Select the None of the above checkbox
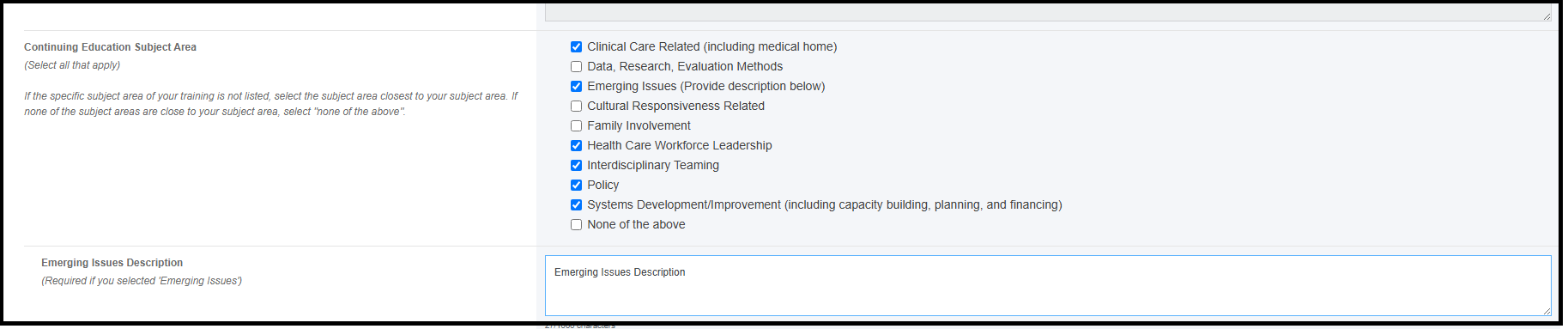Screen dimensions: 1568x329 click(x=576, y=225)
